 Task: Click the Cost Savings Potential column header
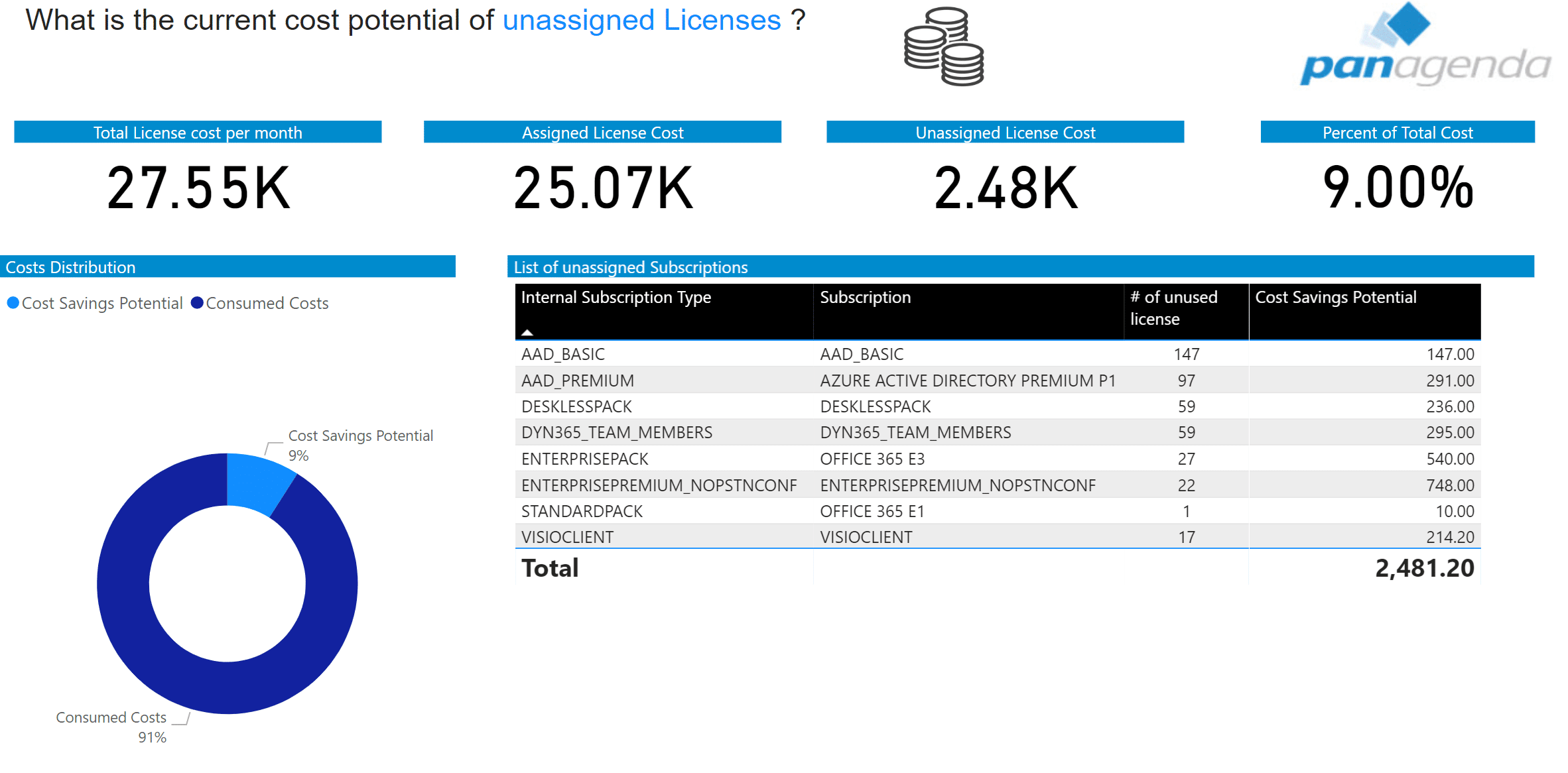point(1335,298)
